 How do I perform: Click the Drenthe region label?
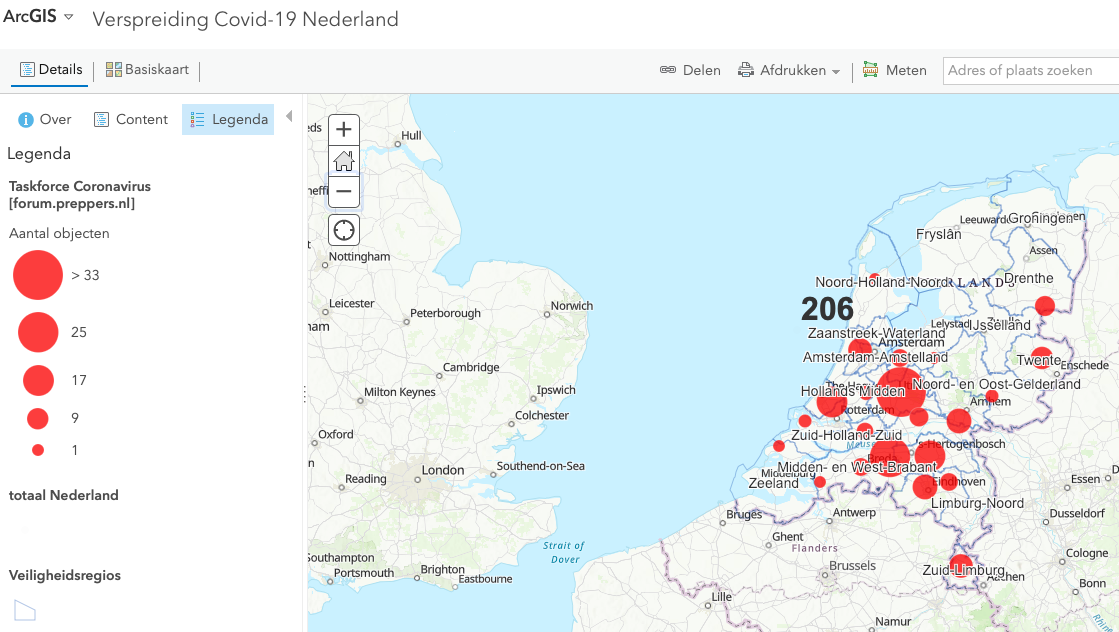(1028, 278)
